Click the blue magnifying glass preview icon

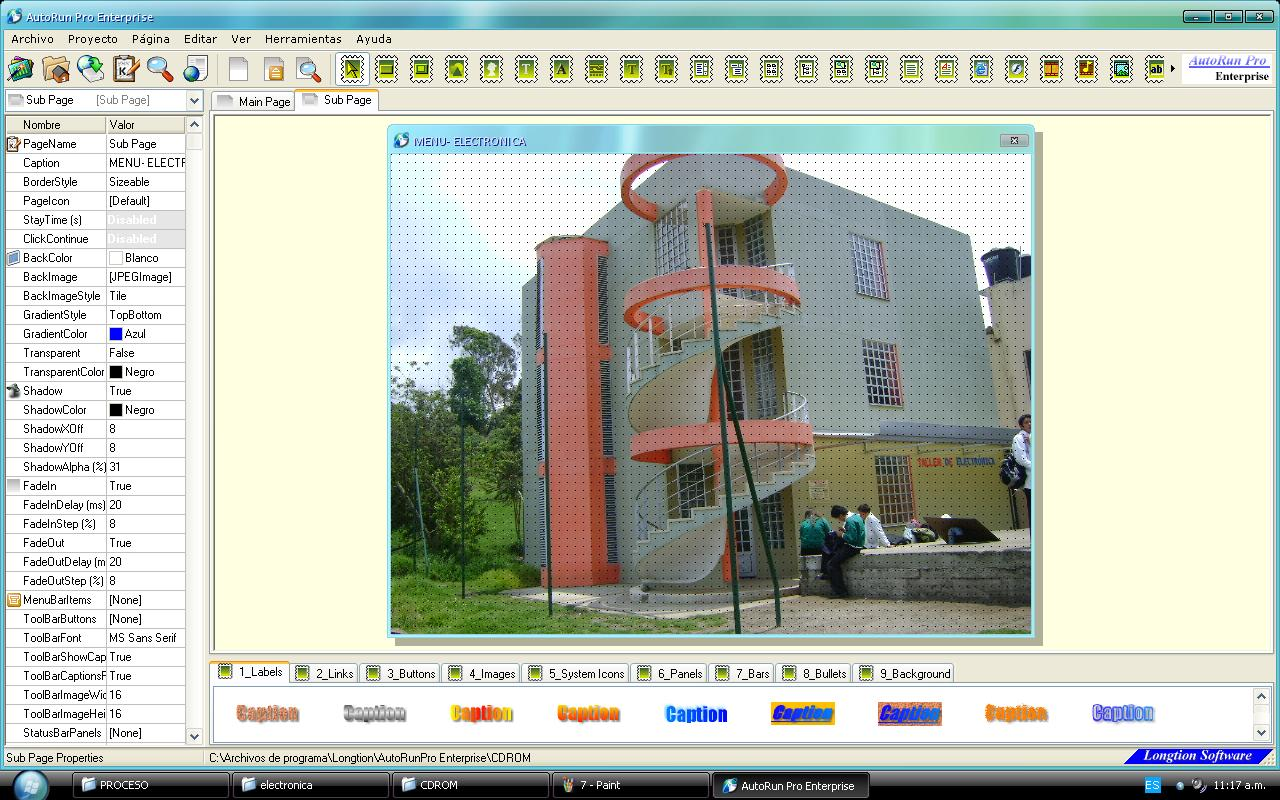tap(160, 69)
